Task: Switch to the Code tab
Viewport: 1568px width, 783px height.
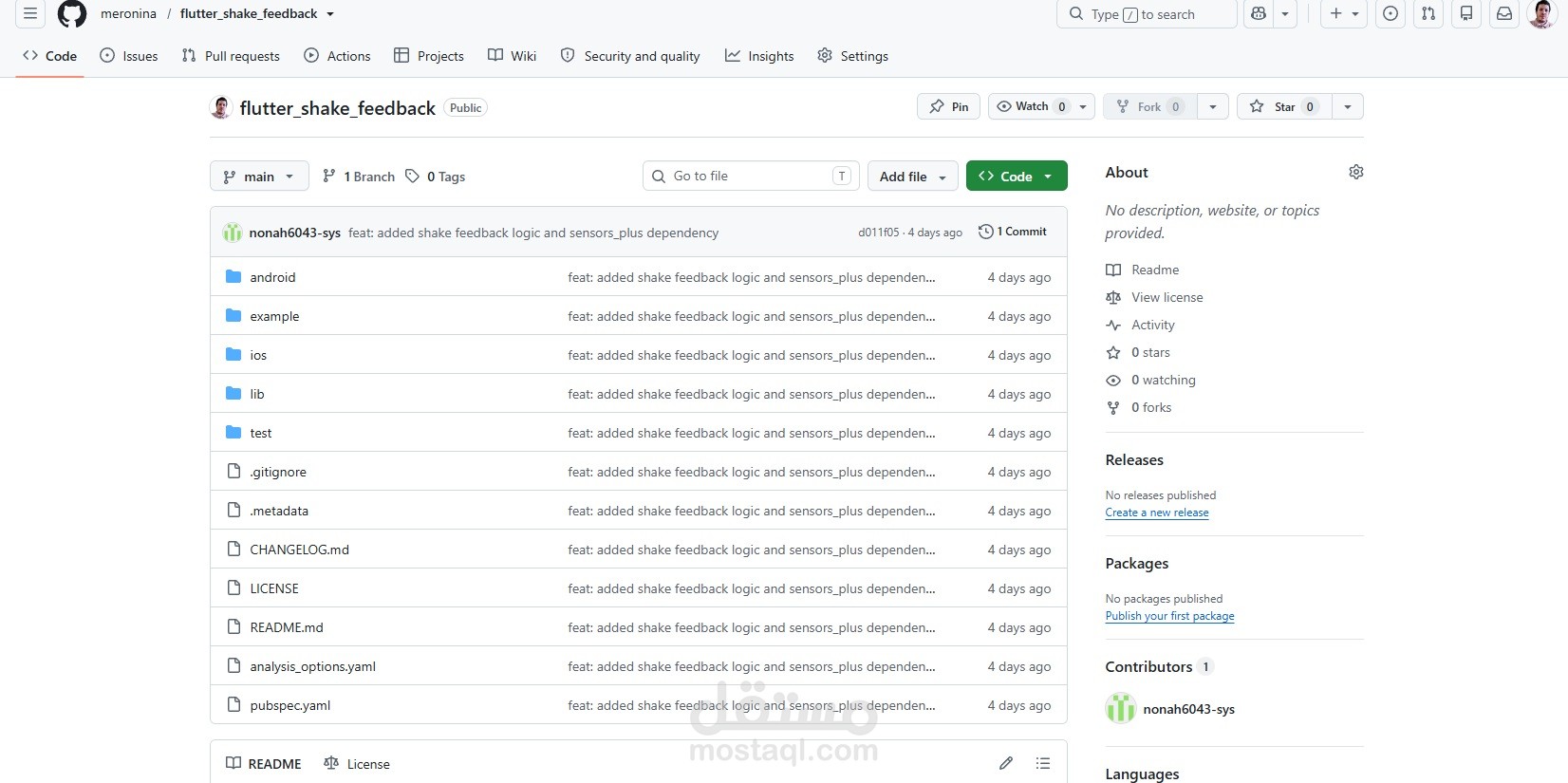Action: coord(50,56)
